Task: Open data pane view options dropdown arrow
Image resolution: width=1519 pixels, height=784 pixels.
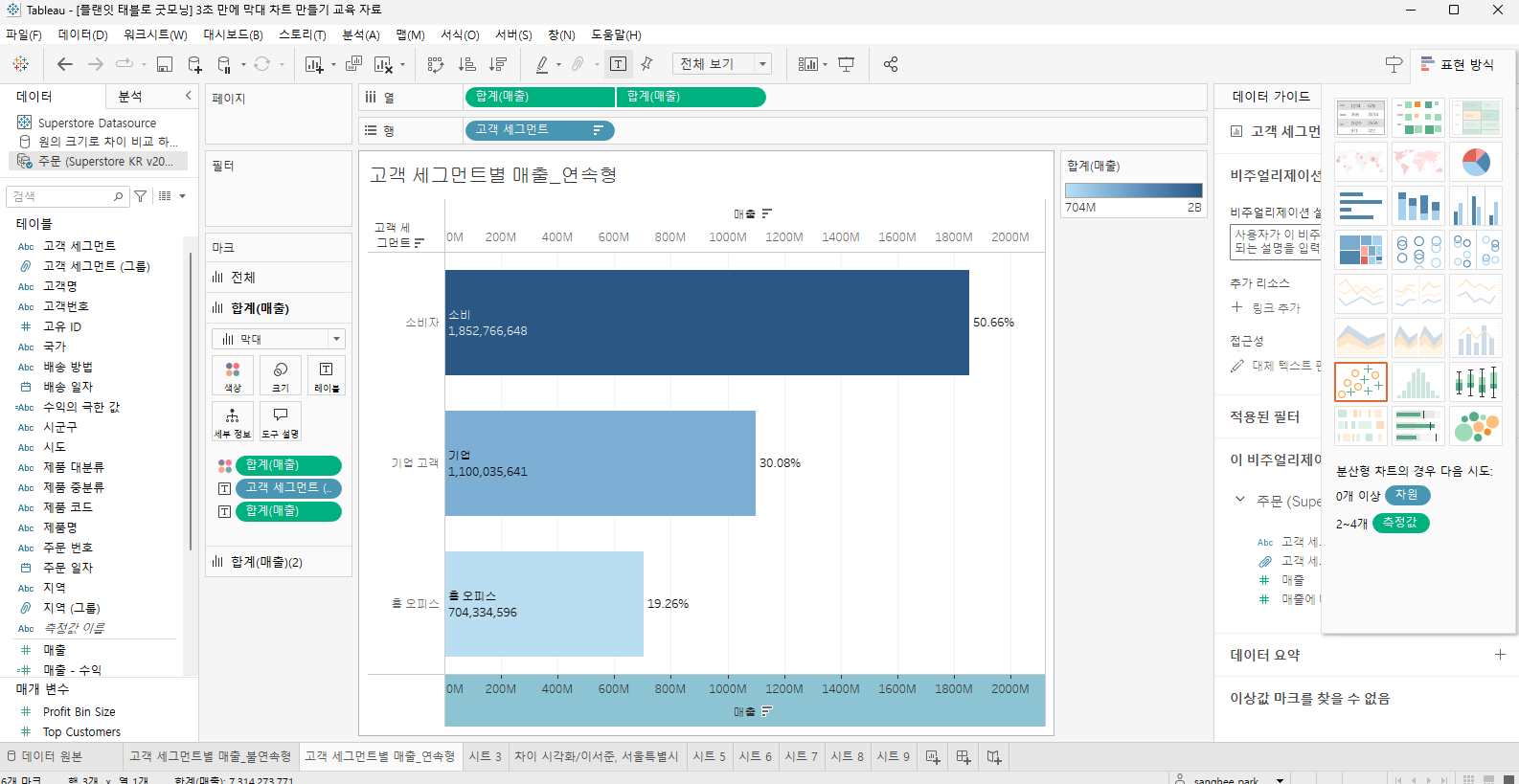Action: point(182,196)
